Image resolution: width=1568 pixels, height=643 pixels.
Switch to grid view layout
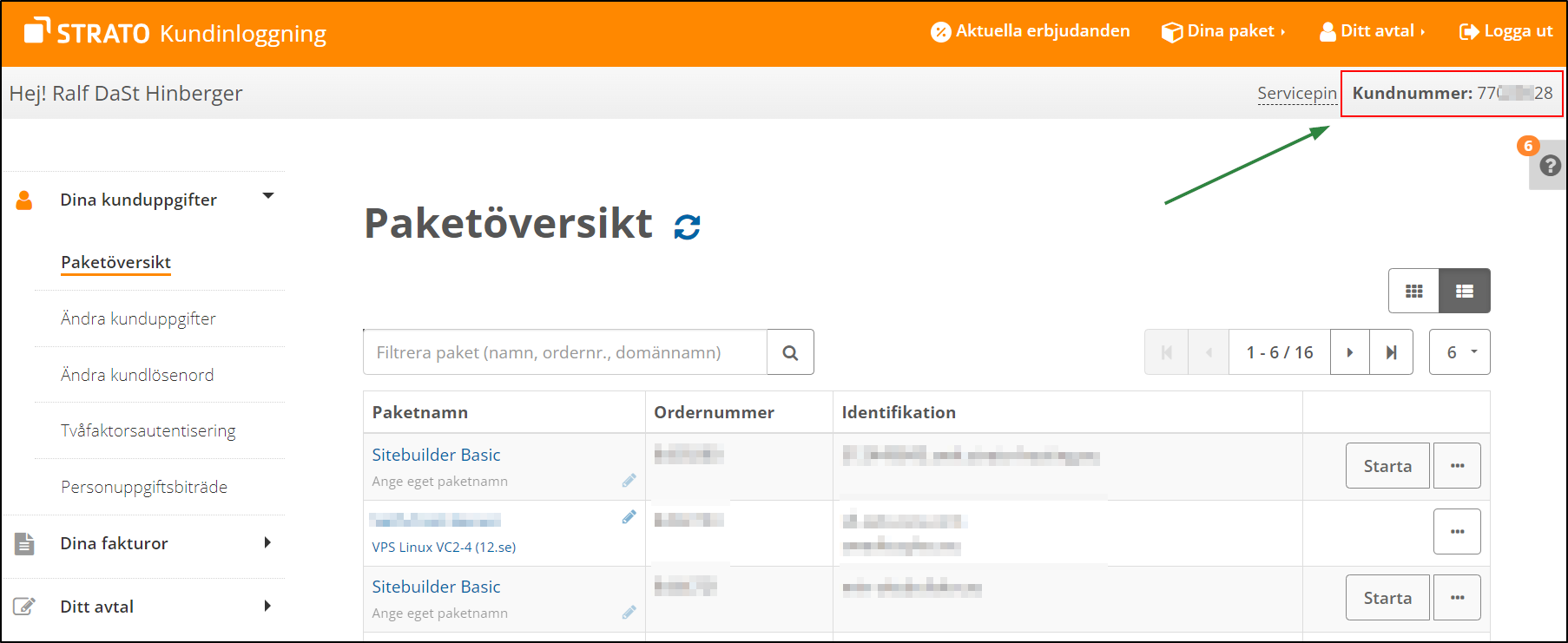point(1413,291)
